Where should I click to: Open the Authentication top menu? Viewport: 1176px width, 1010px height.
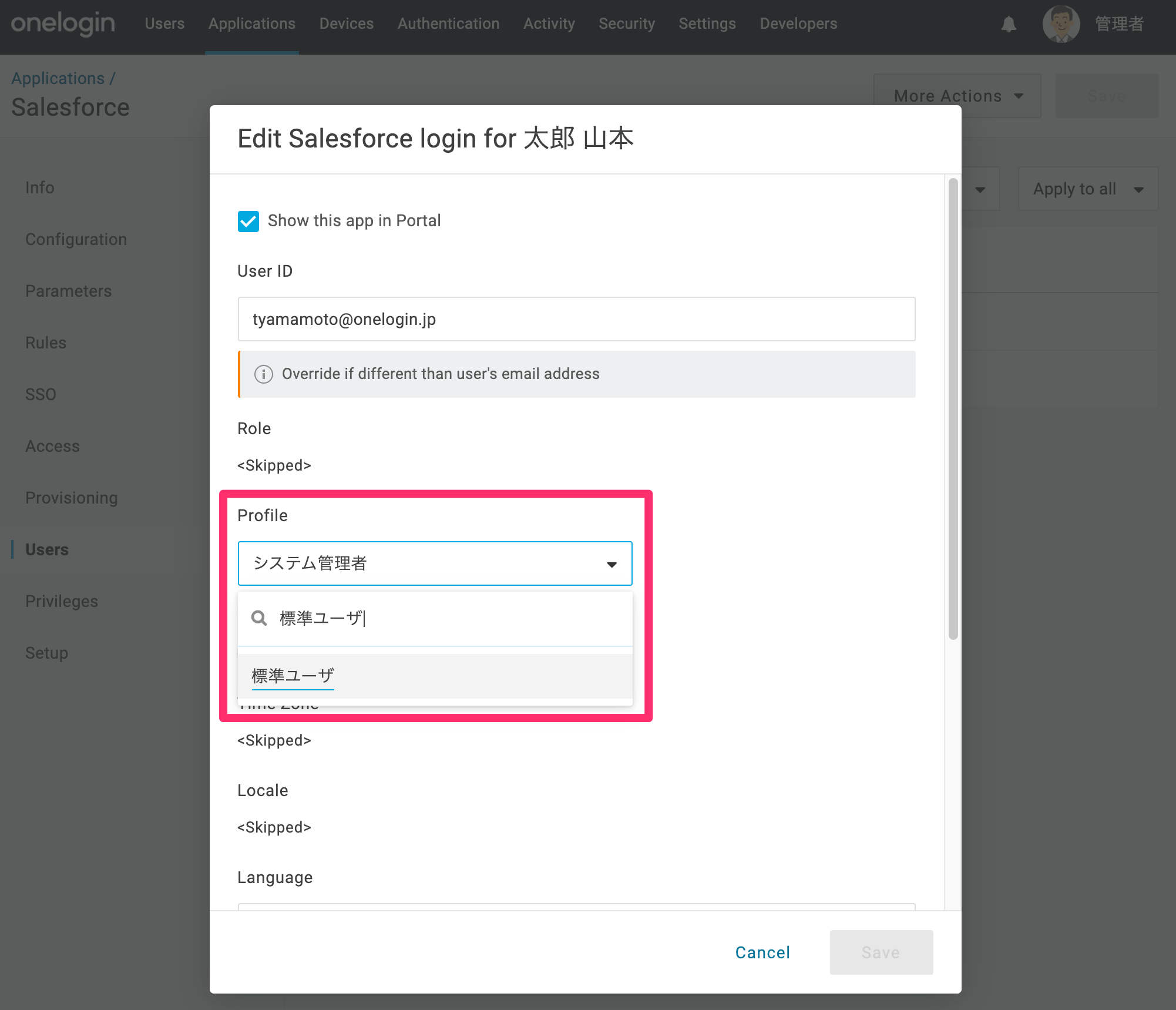tap(448, 24)
